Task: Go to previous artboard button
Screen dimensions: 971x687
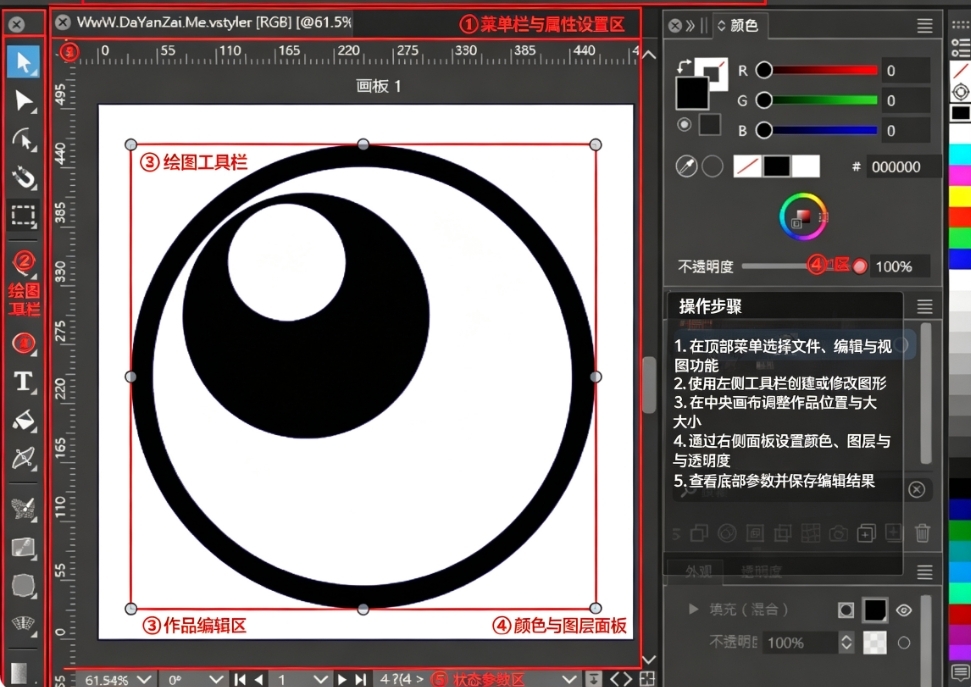Action: [x=259, y=680]
